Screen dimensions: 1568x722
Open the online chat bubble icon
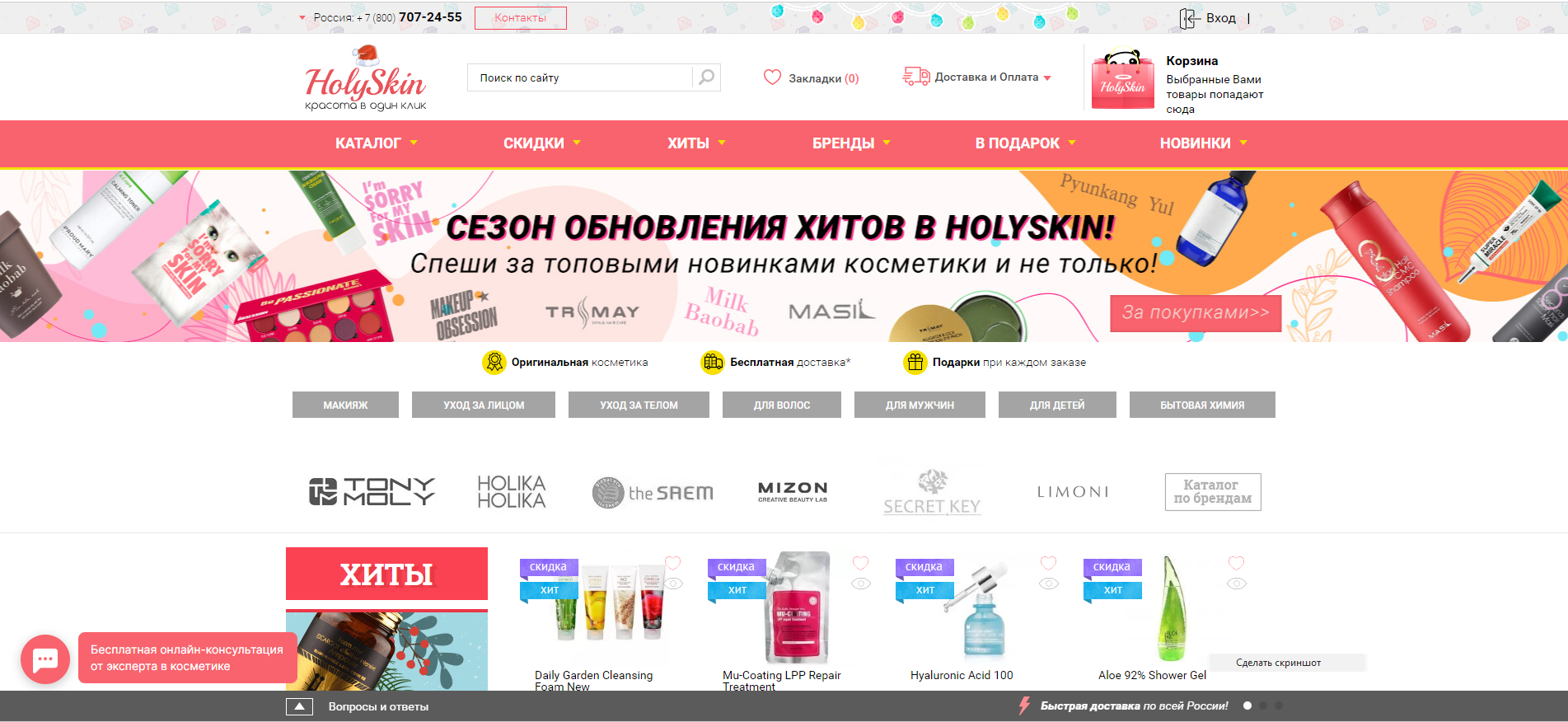(x=45, y=659)
